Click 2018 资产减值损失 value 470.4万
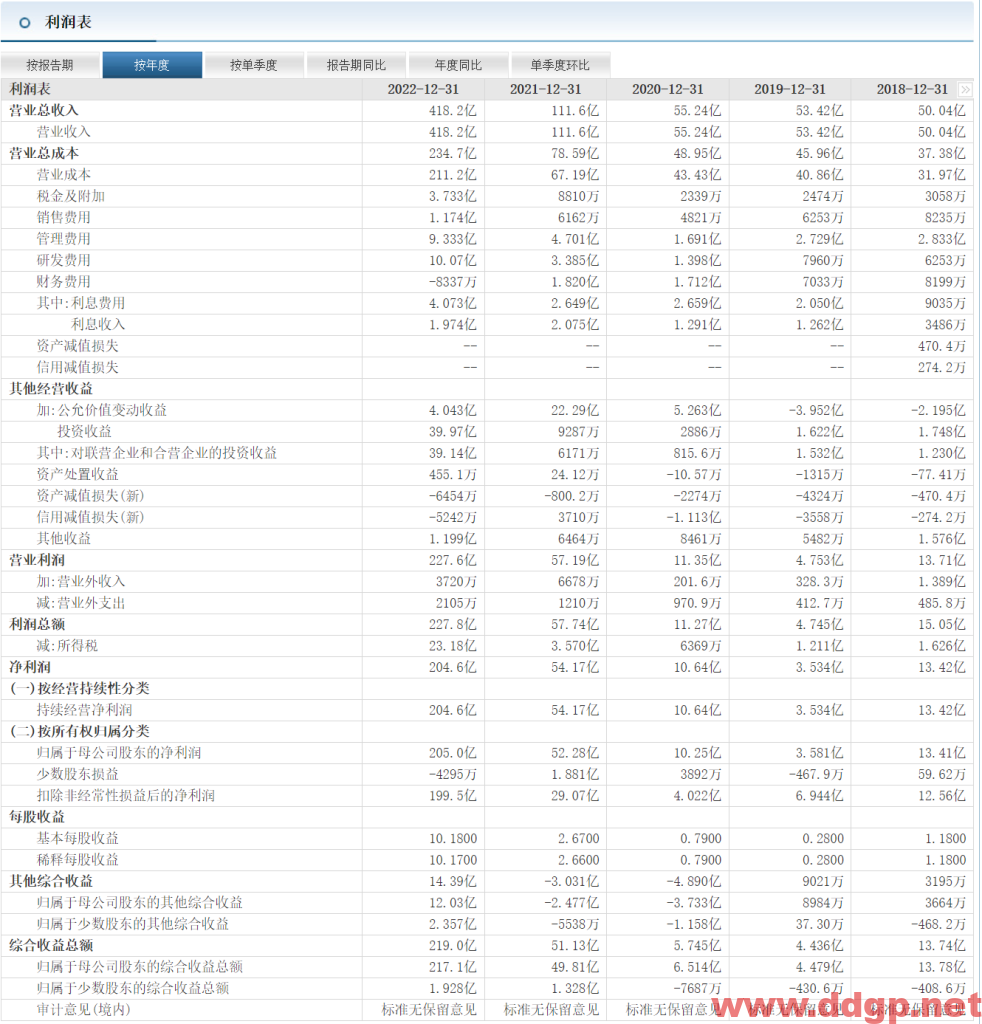The image size is (982, 1024). point(942,346)
